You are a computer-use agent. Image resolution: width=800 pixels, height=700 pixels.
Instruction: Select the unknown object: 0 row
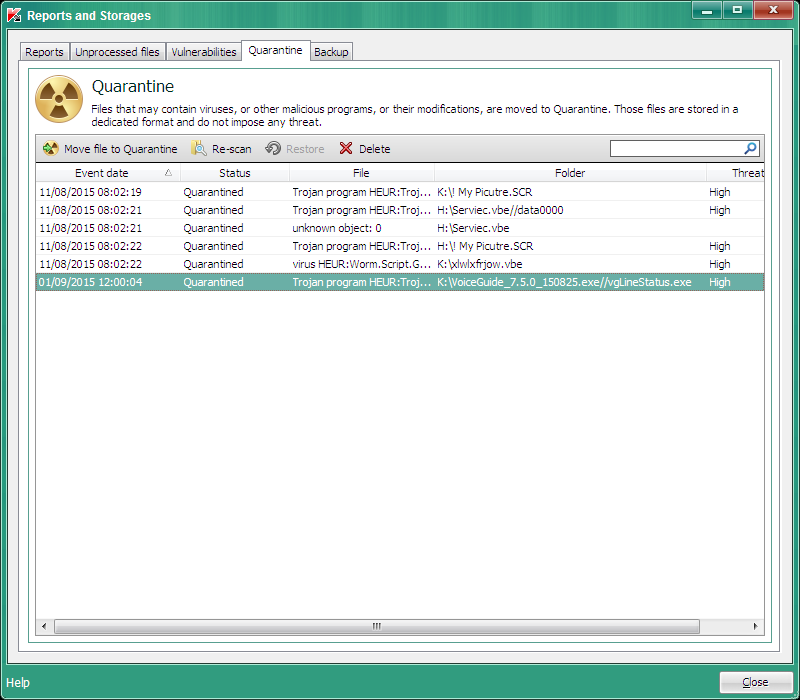[400, 228]
